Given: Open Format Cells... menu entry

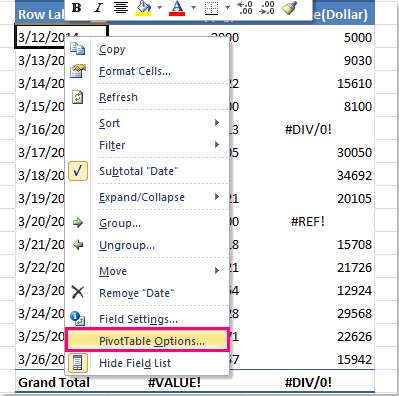Looking at the screenshot, I should [x=135, y=71].
